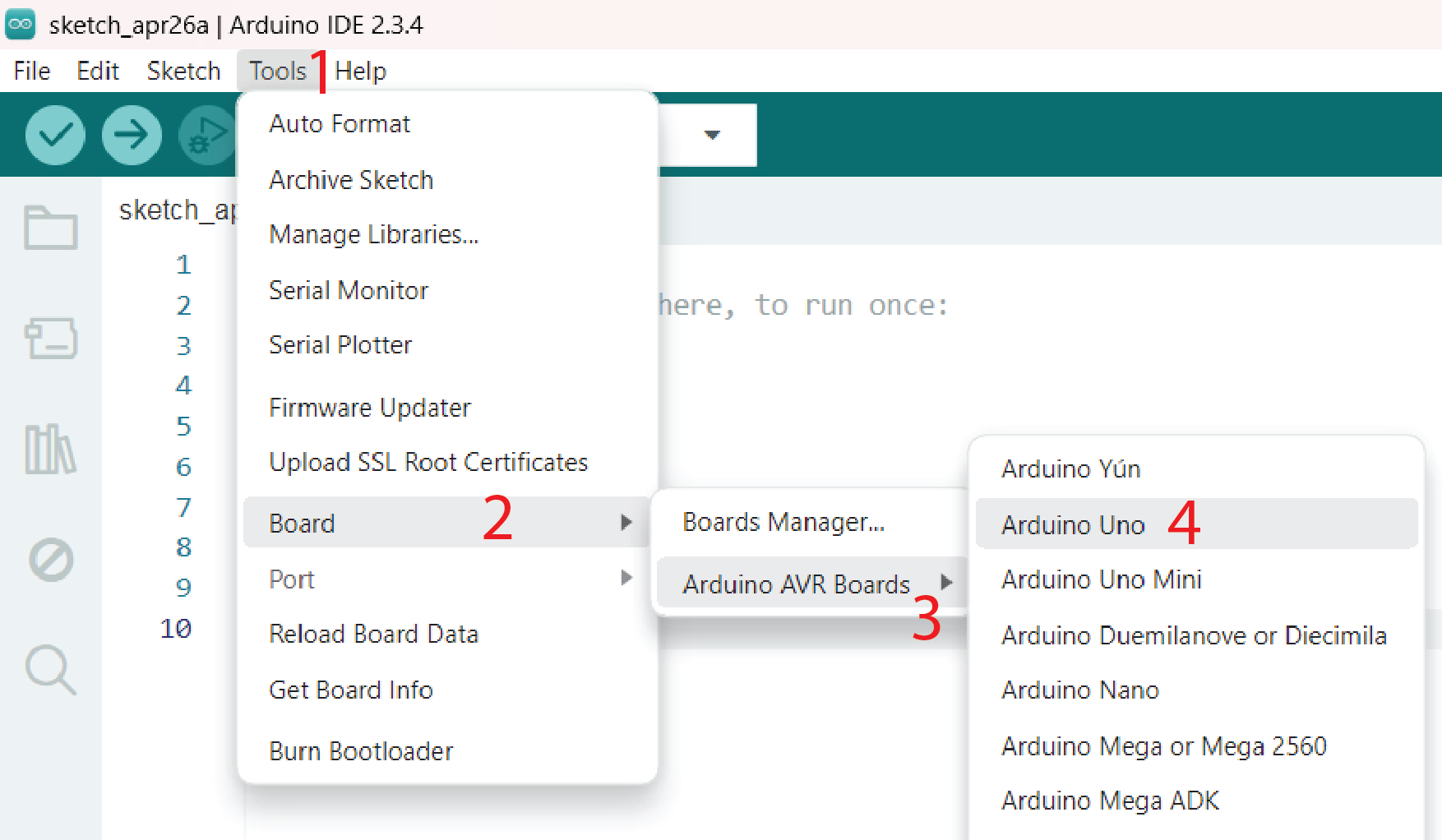The image size is (1442, 840).
Task: Expand the Arduino AVR Boards submenu
Action: (812, 584)
